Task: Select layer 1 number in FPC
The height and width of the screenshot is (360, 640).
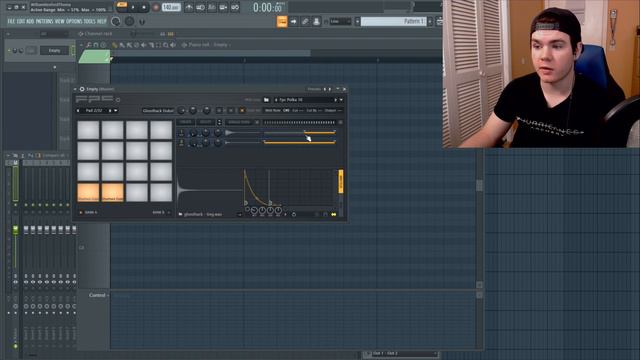Action: pyautogui.click(x=181, y=132)
